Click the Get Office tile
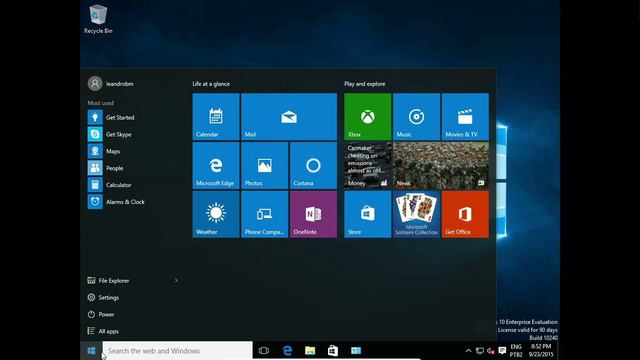The height and width of the screenshot is (360, 640). pyautogui.click(x=465, y=214)
